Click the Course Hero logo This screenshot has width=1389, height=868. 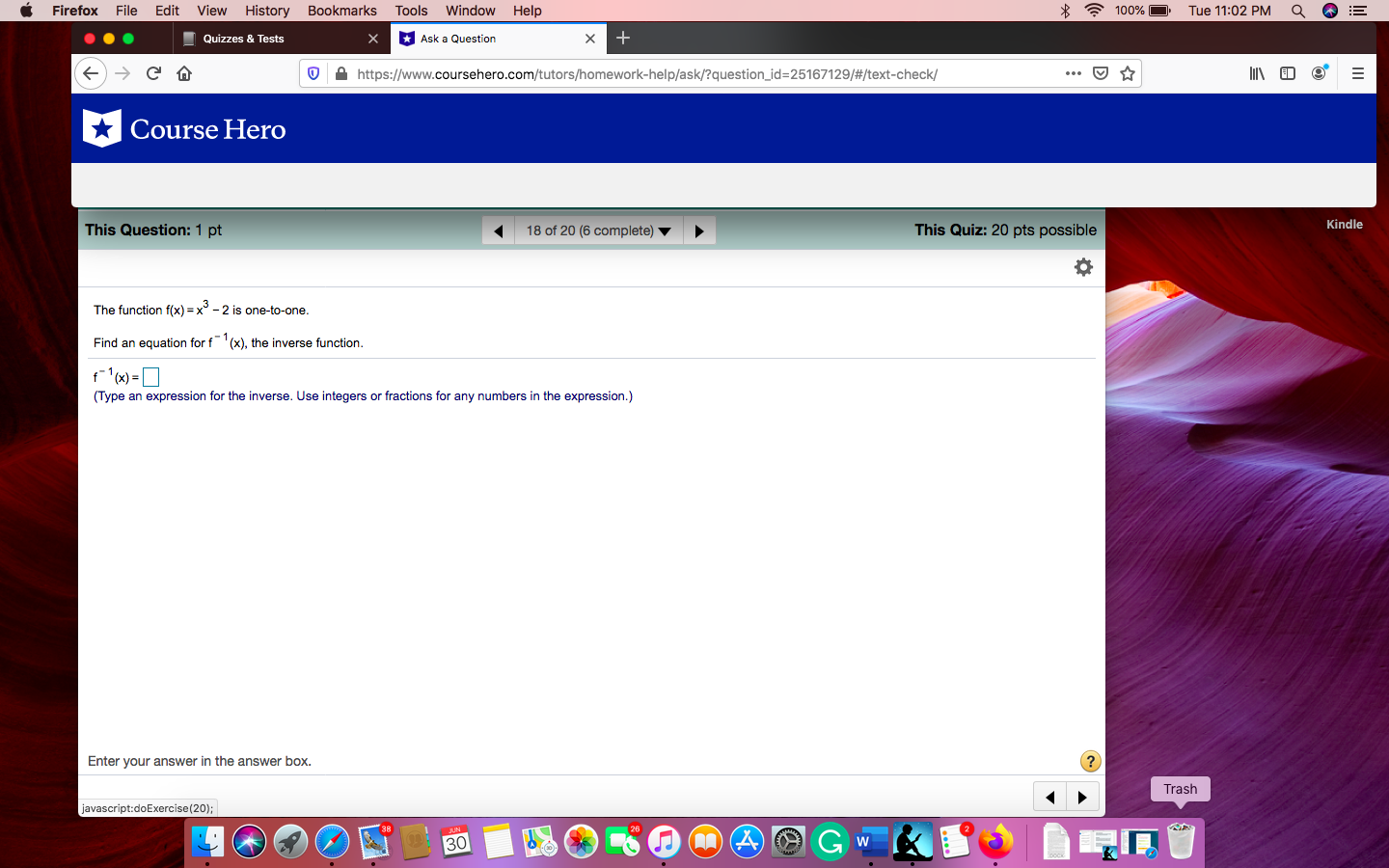pyautogui.click(x=184, y=128)
